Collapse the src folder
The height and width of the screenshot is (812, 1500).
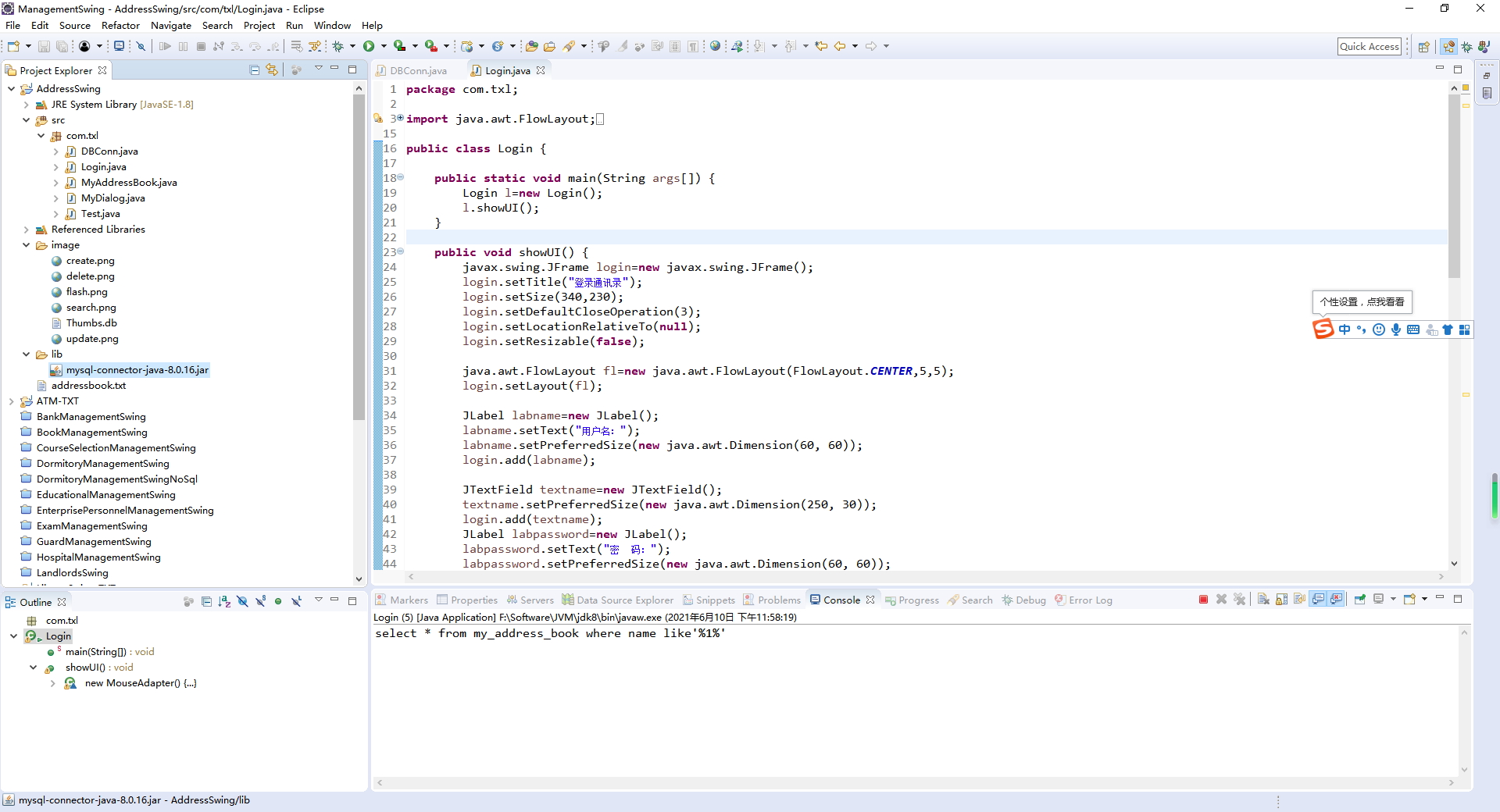pos(27,120)
